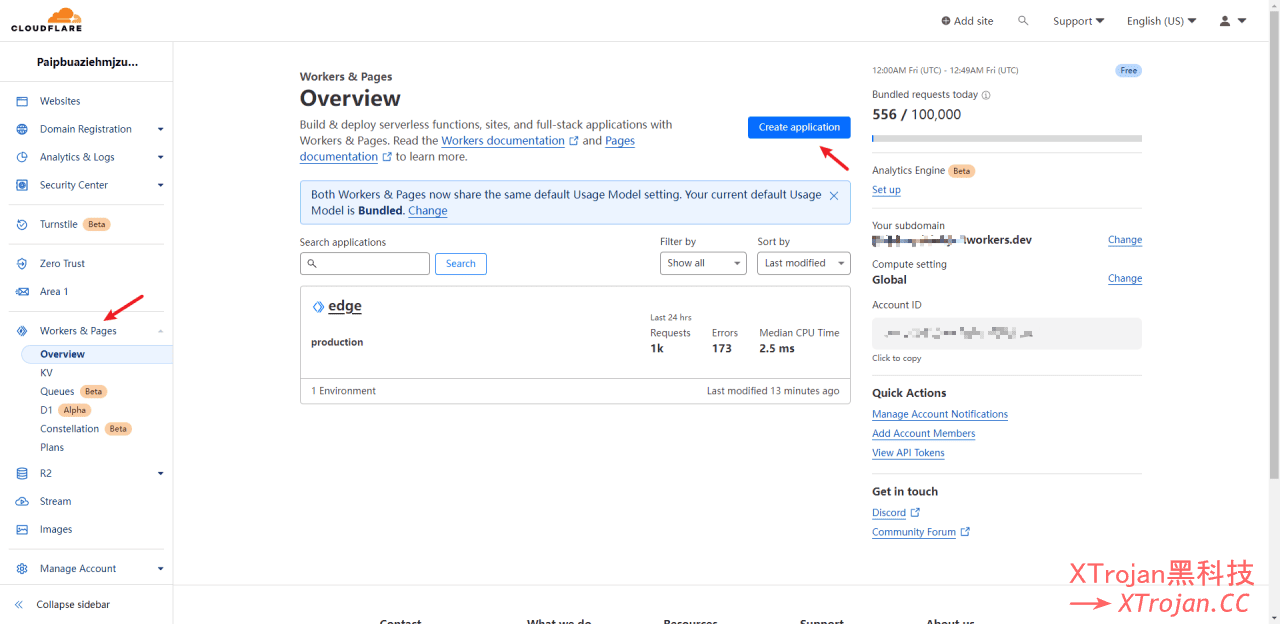Click the Create application button
This screenshot has height=624, width=1280.
pos(799,127)
